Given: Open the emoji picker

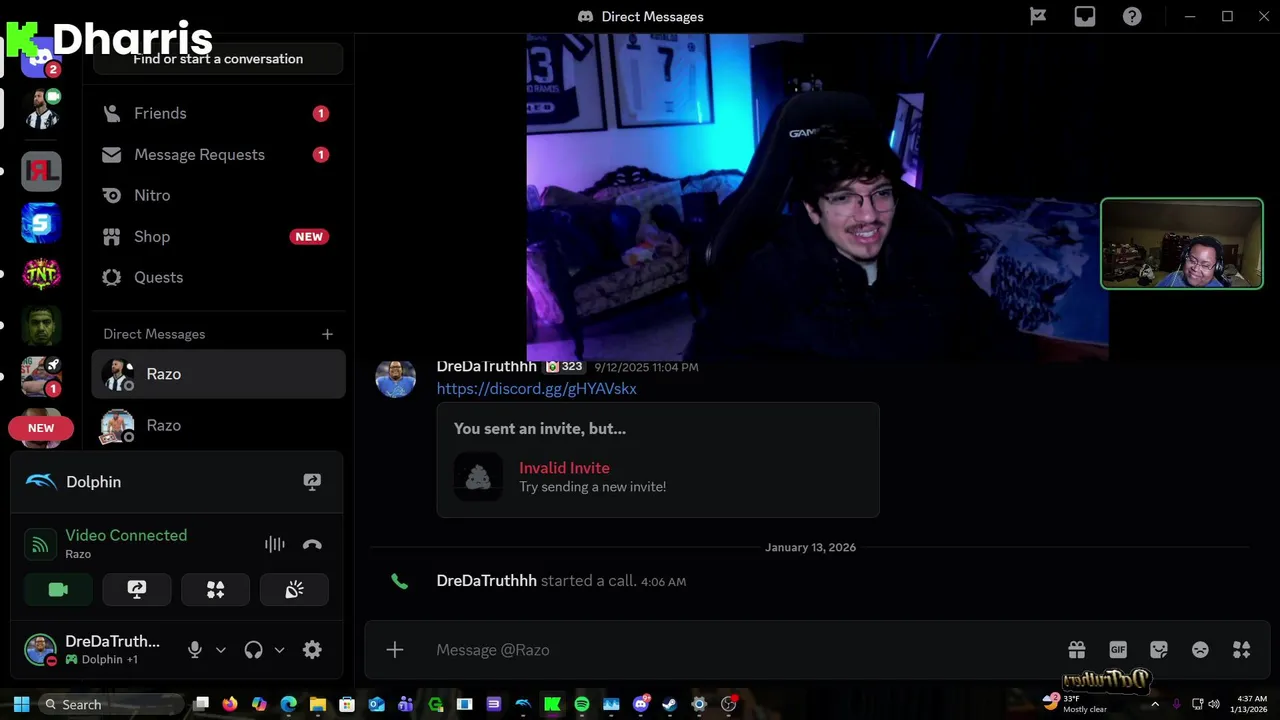Looking at the screenshot, I should click(1200, 650).
